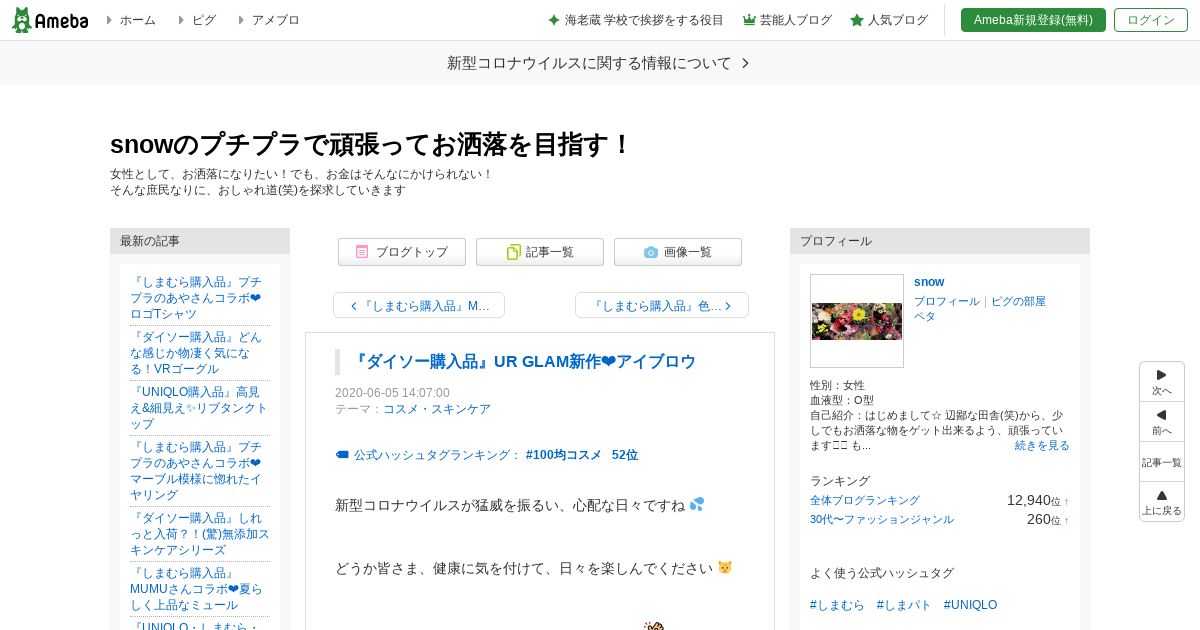Click ブログトップ button
The height and width of the screenshot is (630, 1200).
tap(402, 252)
